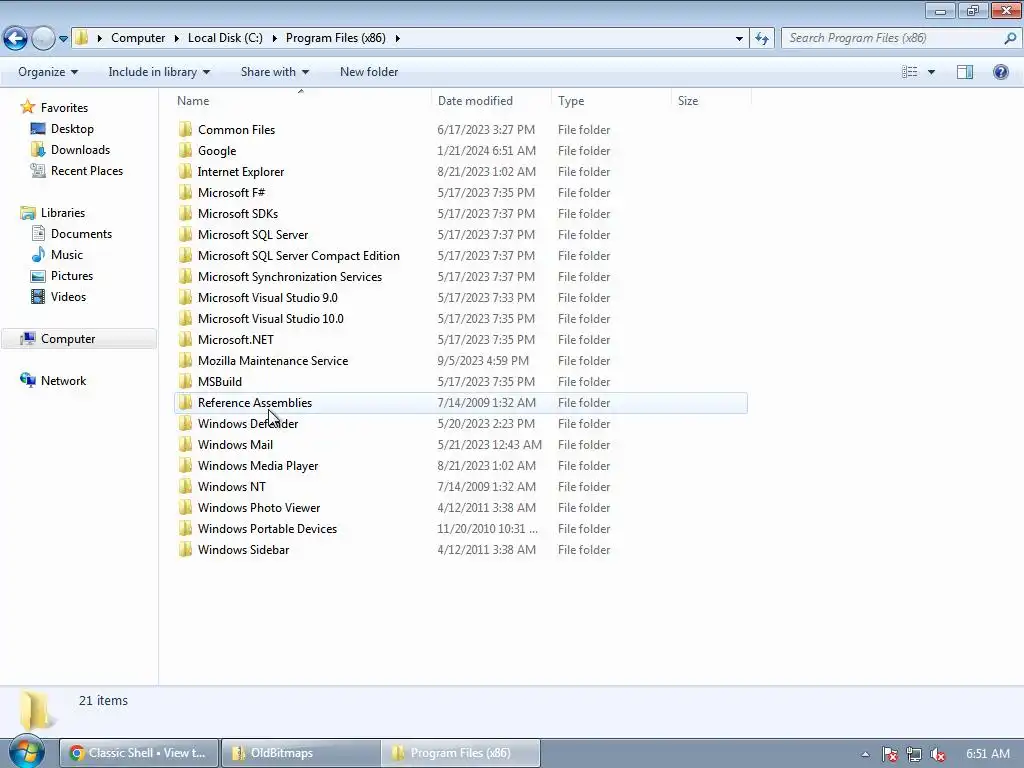Click the Downloads folder icon in Favorites
The height and width of the screenshot is (768, 1024).
39,150
